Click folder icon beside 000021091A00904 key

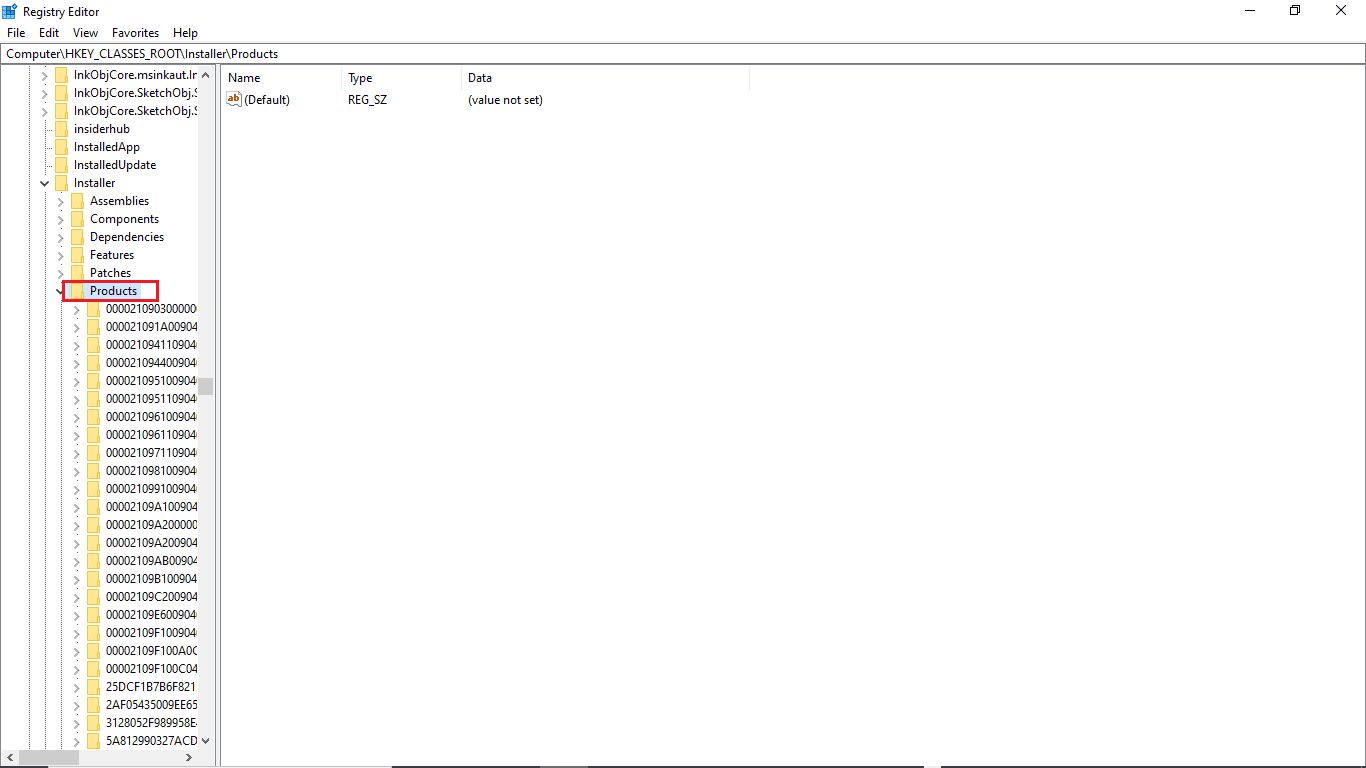coord(94,327)
